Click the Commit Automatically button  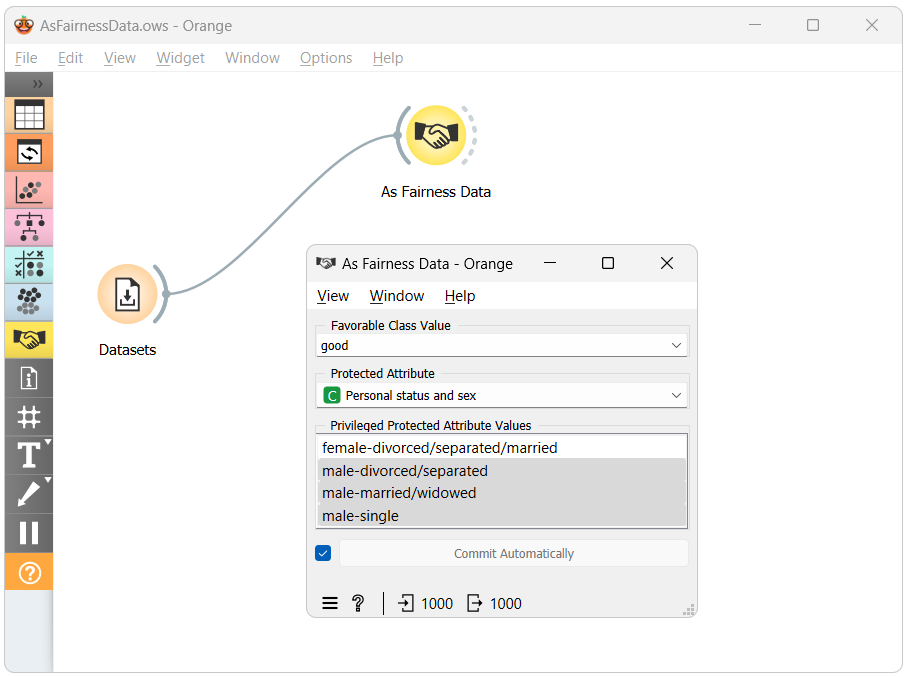pyautogui.click(x=514, y=553)
